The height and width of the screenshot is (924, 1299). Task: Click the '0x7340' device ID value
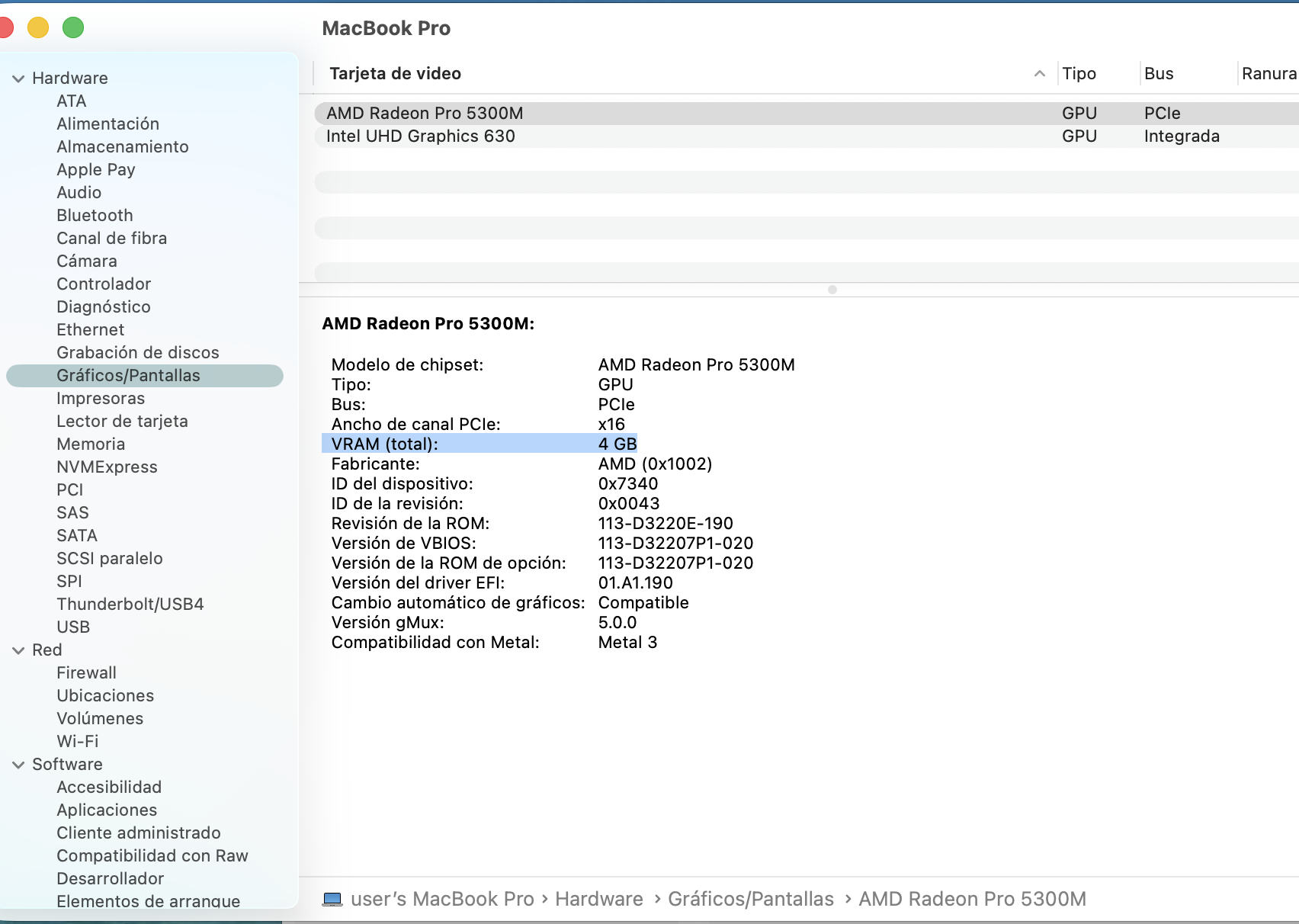click(628, 484)
